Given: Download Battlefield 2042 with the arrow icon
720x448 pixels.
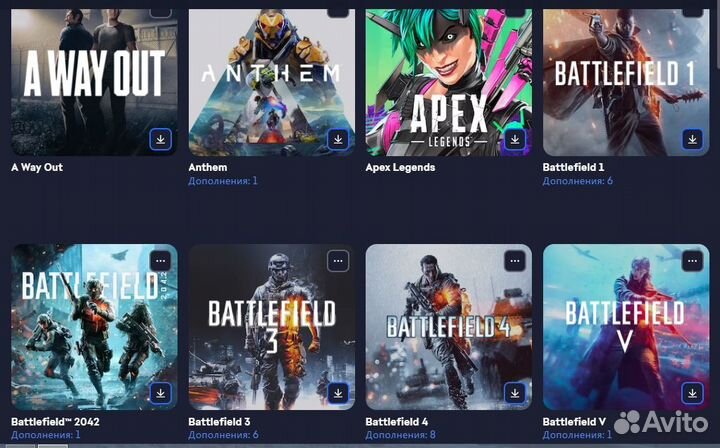Looking at the screenshot, I should point(161,393).
